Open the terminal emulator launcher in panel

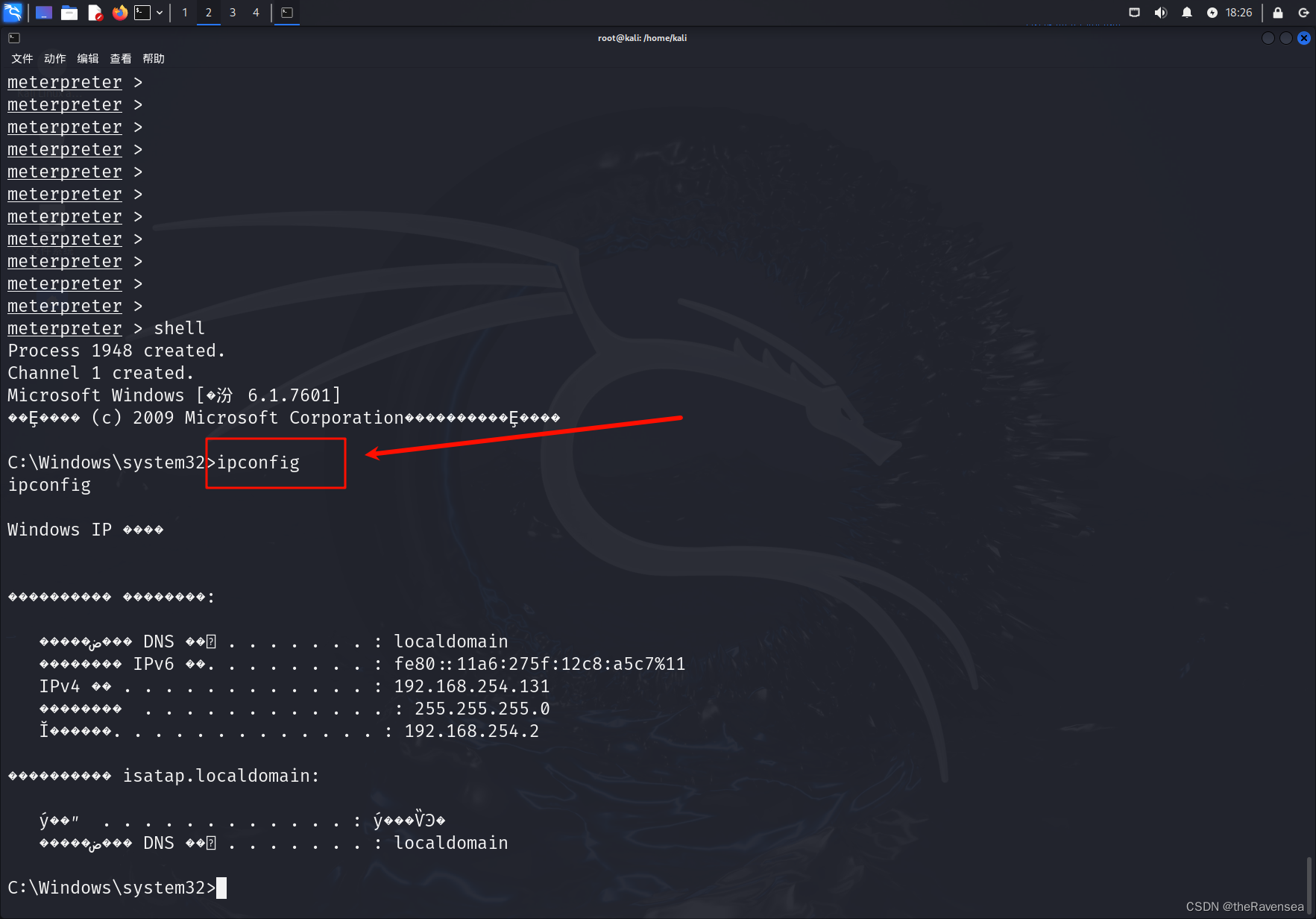[142, 13]
